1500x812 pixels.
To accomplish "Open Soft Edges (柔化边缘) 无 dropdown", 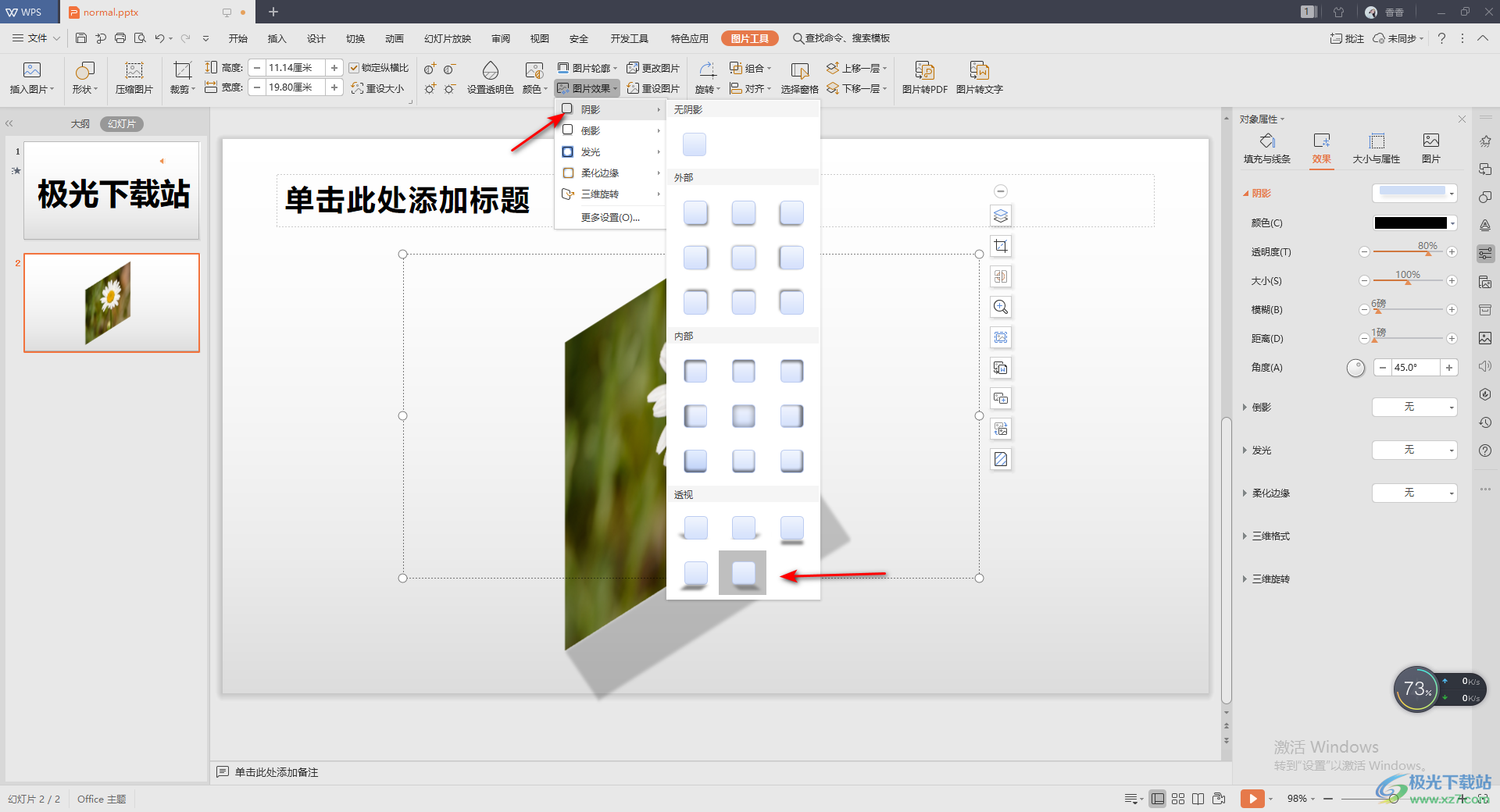I will (1415, 493).
